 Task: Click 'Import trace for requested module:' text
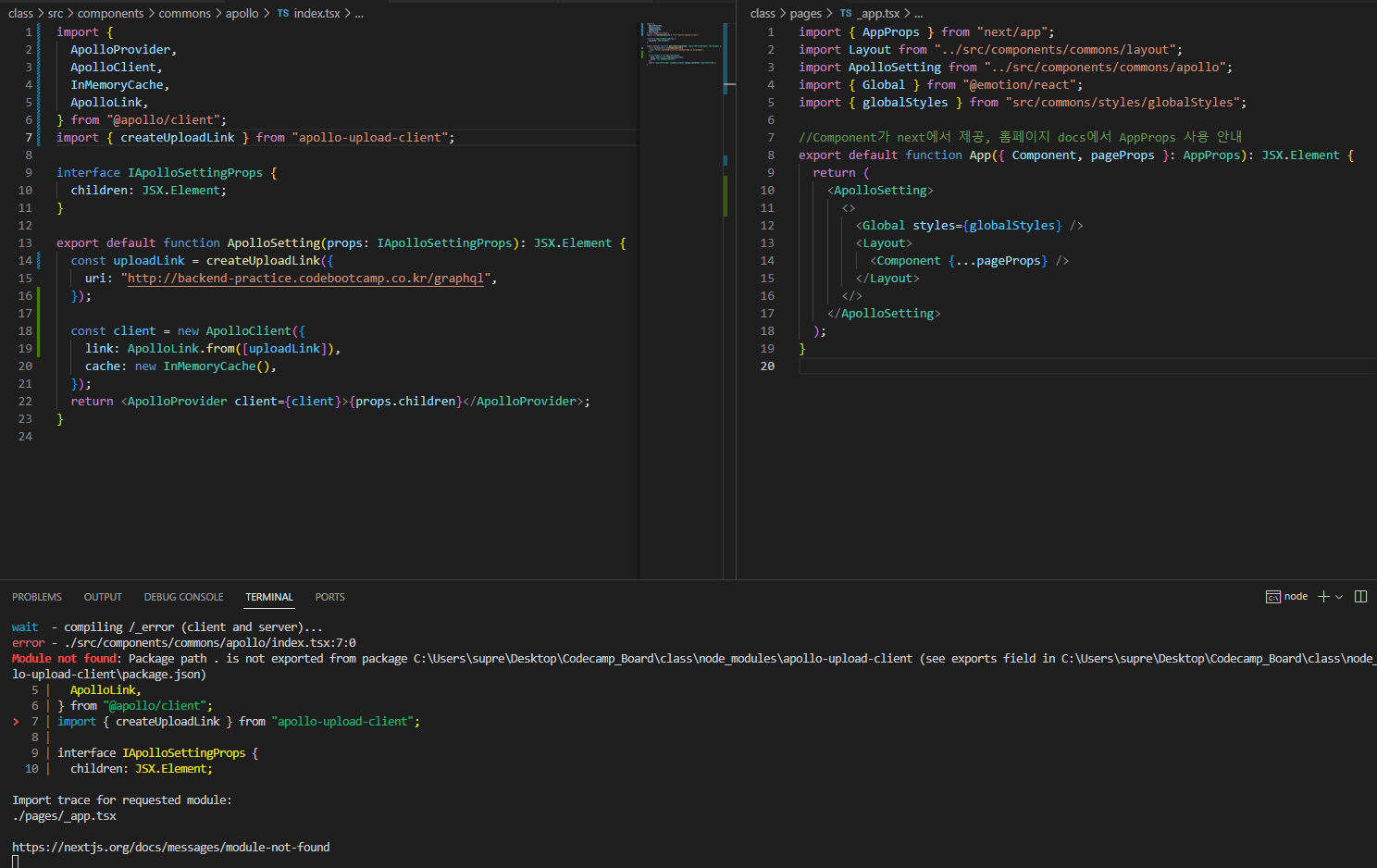coord(122,800)
